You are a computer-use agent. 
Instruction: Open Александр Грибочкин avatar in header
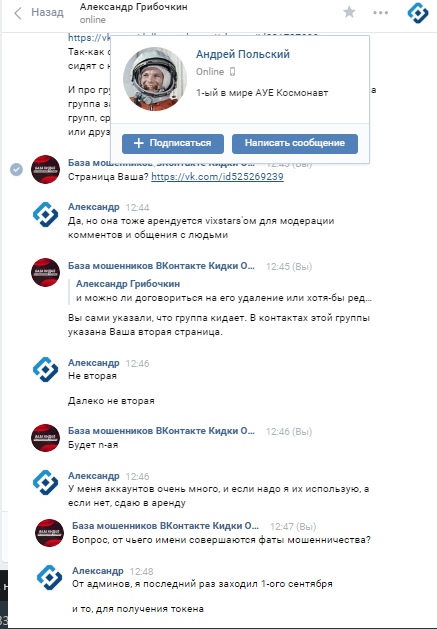click(418, 13)
